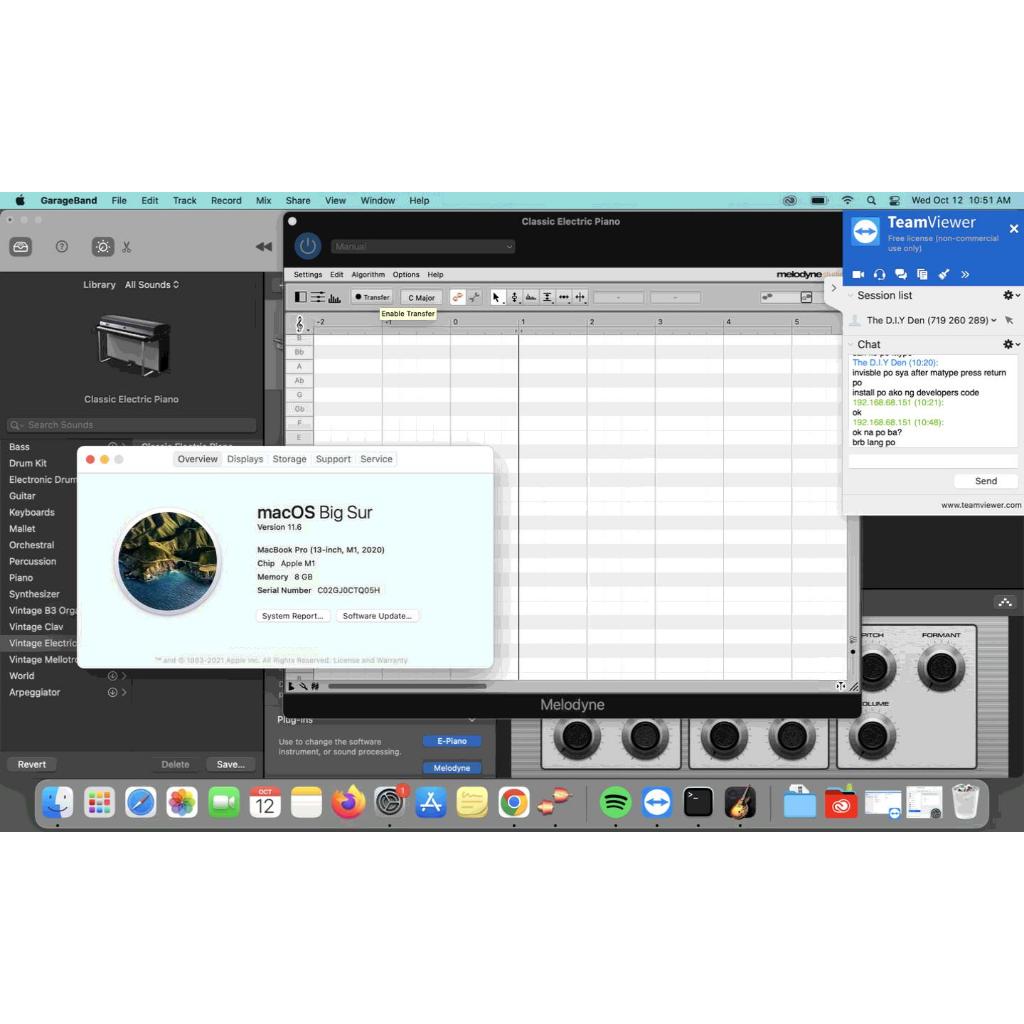The height and width of the screenshot is (1024, 1024).
Task: Select the Melodyne pitch tool
Action: click(514, 297)
